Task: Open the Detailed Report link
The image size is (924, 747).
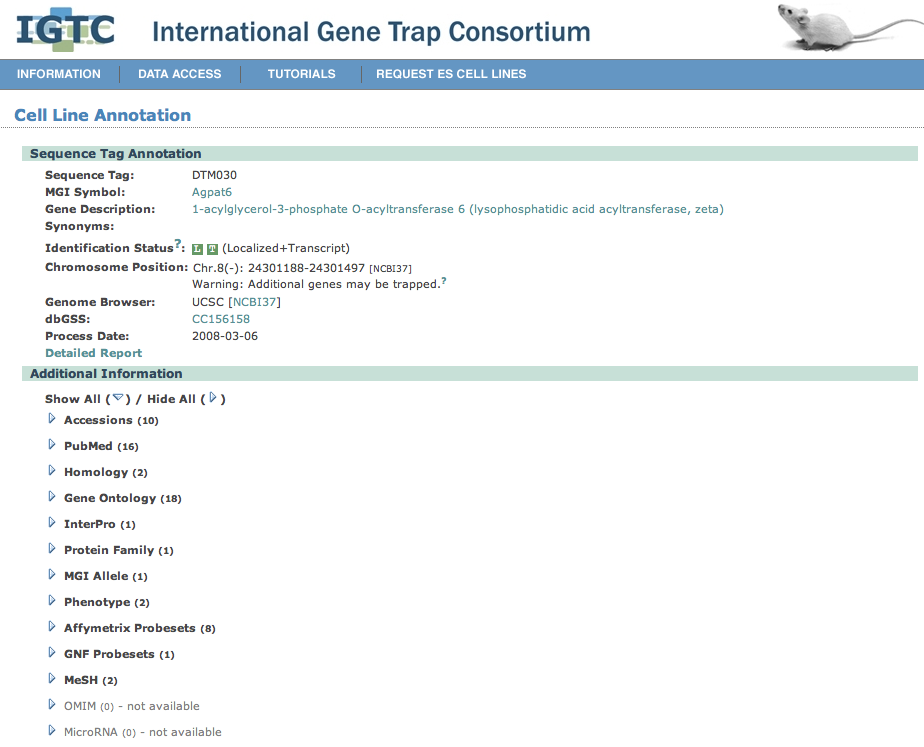Action: pos(93,353)
